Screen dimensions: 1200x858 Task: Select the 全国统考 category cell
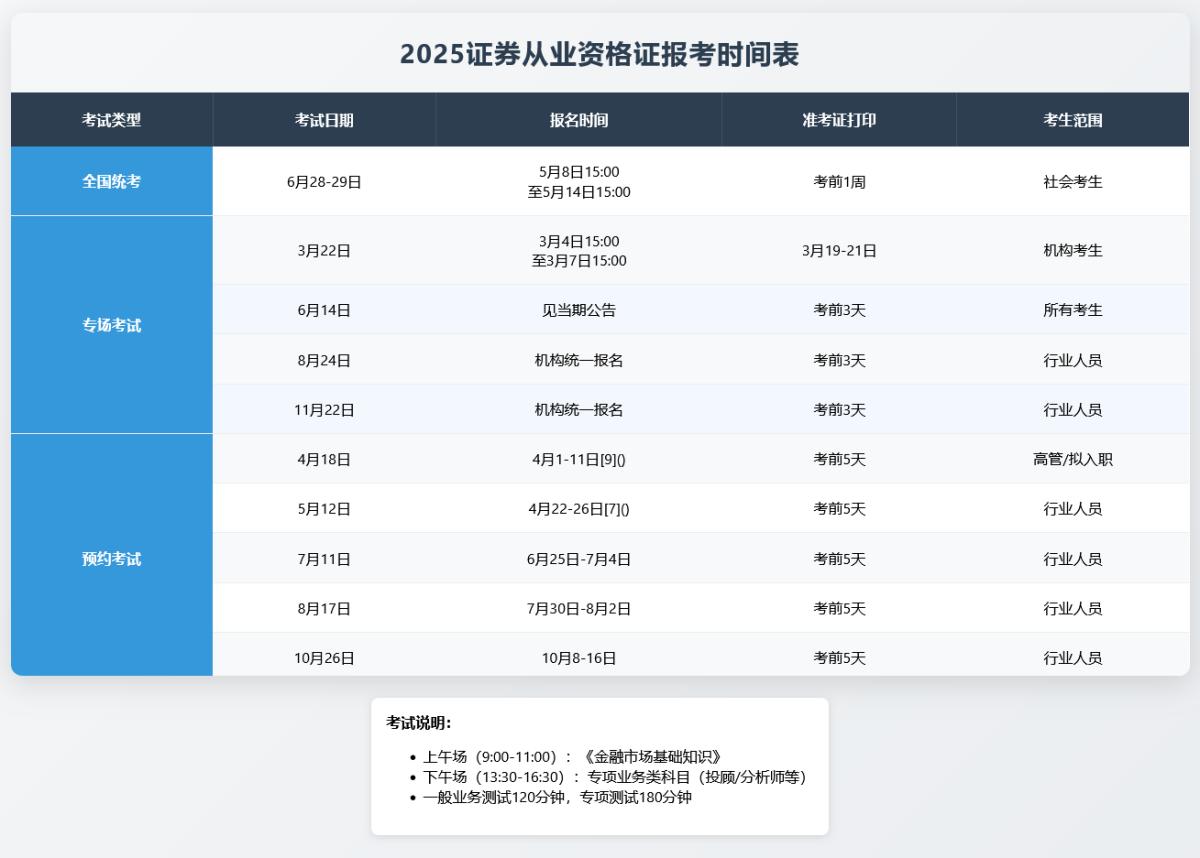pyautogui.click(x=112, y=180)
